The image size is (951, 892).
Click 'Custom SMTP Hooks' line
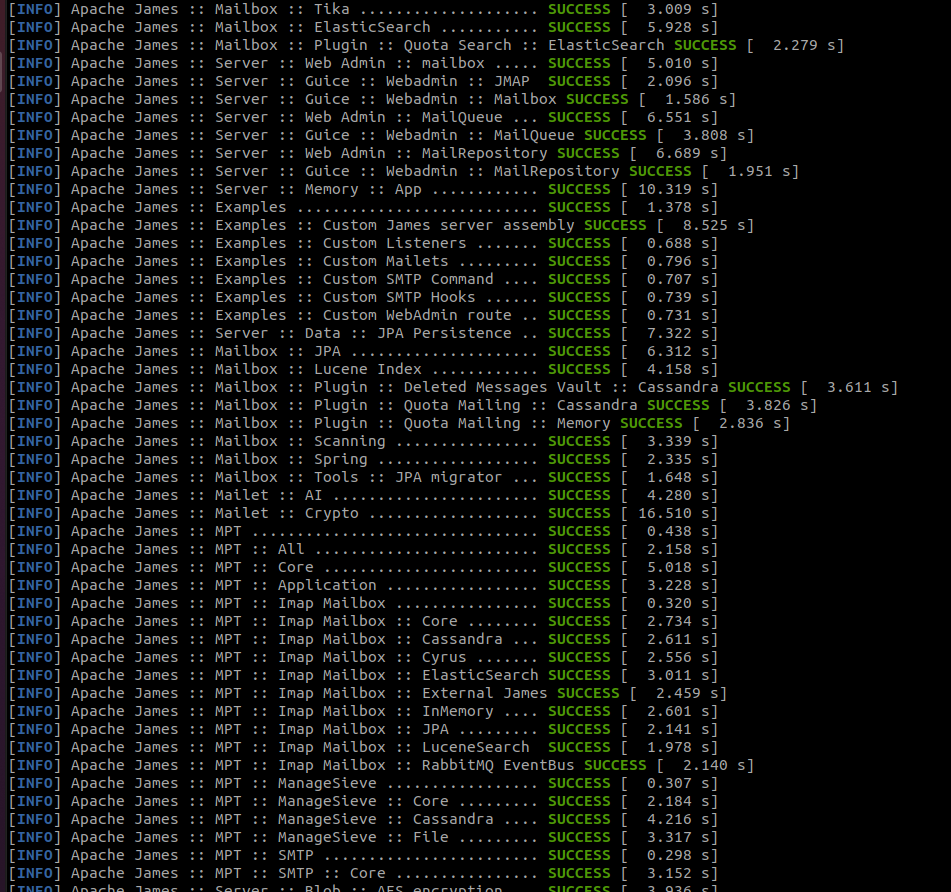coord(363,297)
